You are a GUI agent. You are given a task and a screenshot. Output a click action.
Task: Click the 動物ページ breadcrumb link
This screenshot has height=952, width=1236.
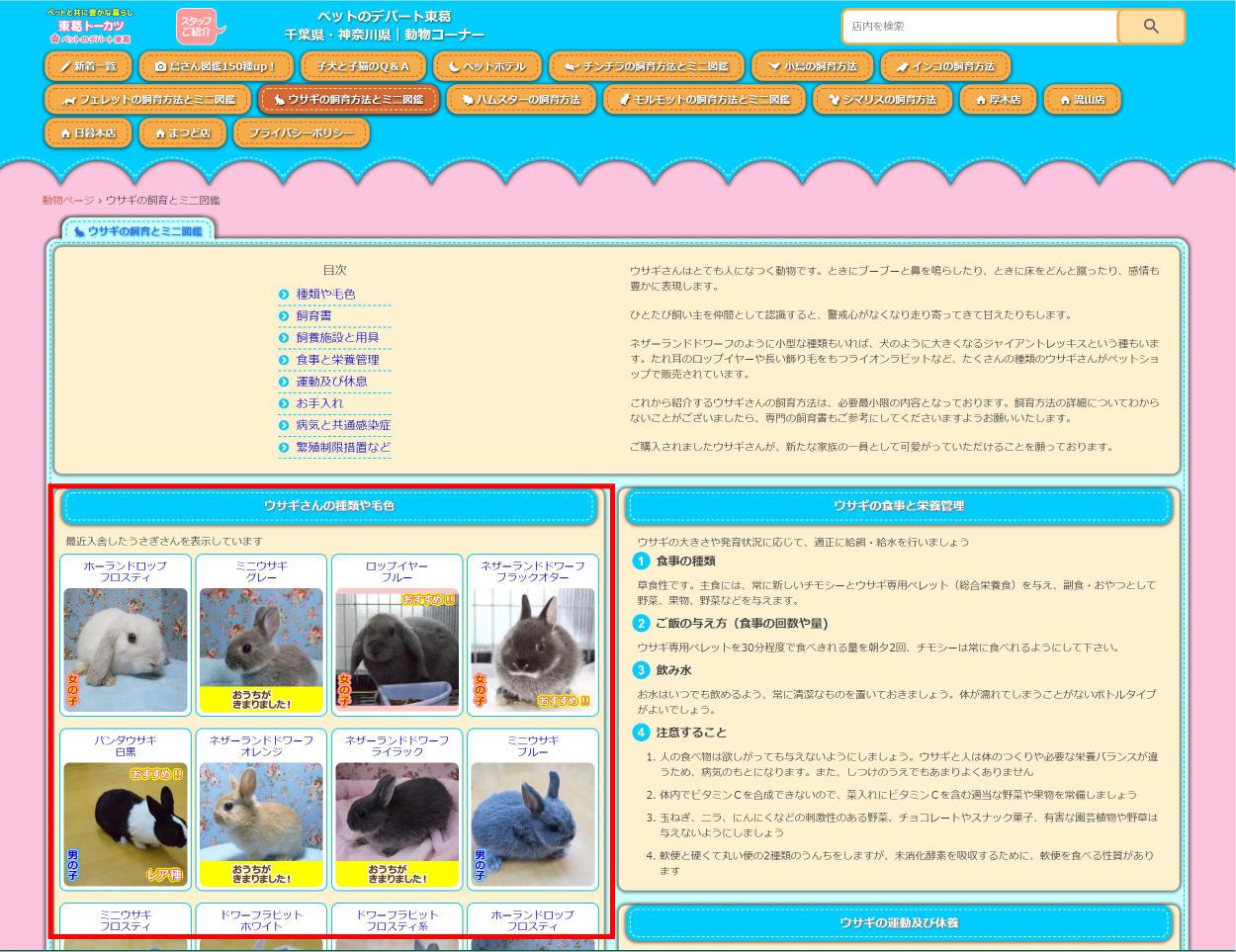click(67, 201)
